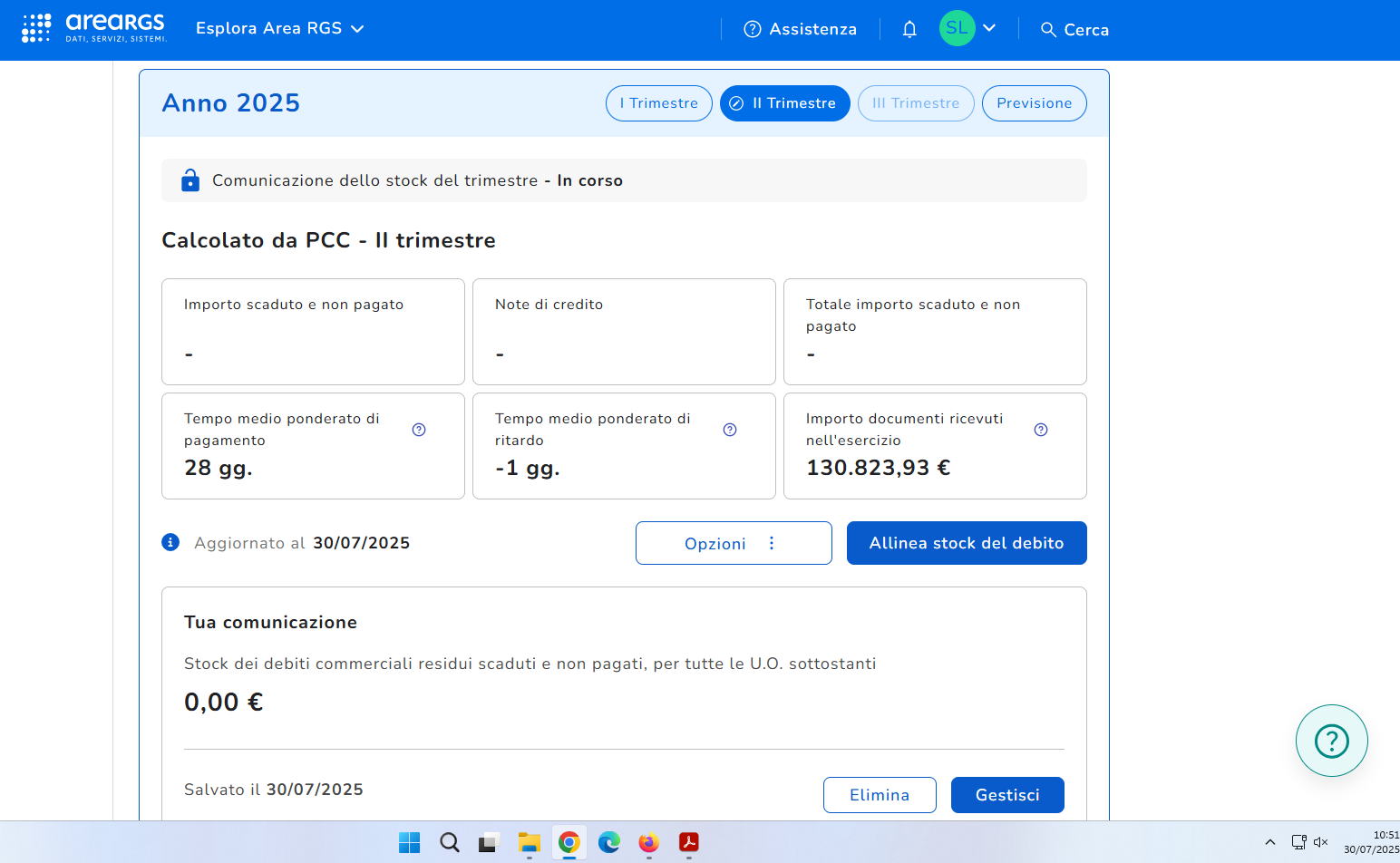
Task: Click the Elimina button
Action: [x=879, y=795]
